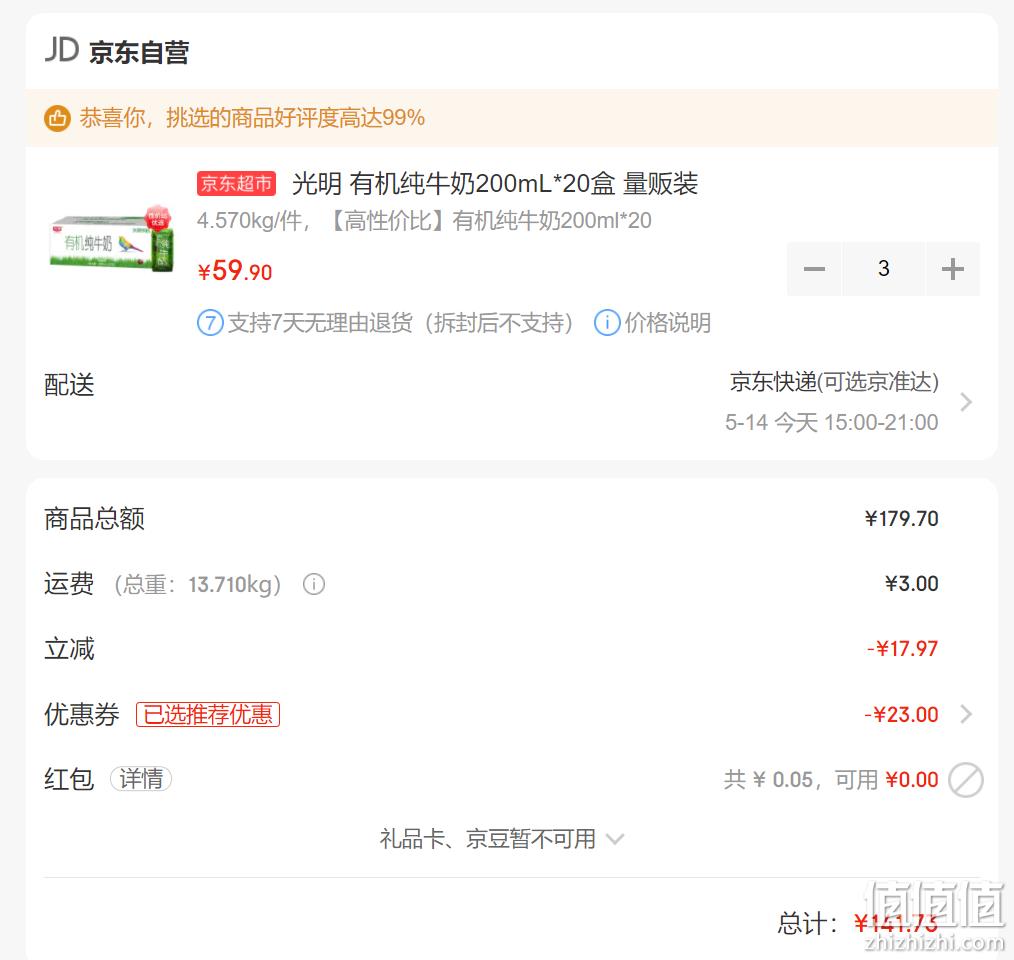
Task: Click the total weight text 总重: 13.710kg
Action: pos(198,584)
